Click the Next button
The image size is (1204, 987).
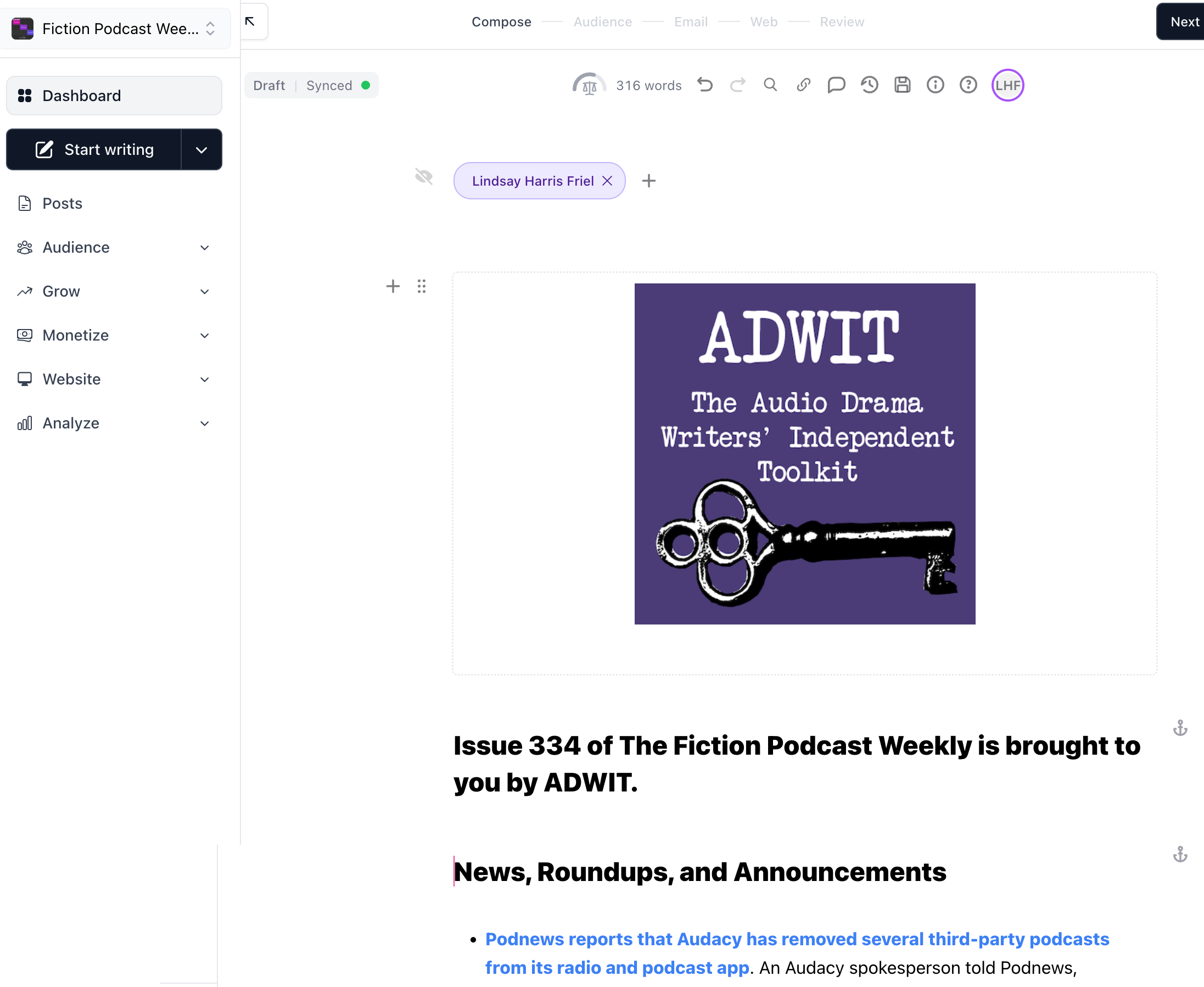pos(1184,21)
